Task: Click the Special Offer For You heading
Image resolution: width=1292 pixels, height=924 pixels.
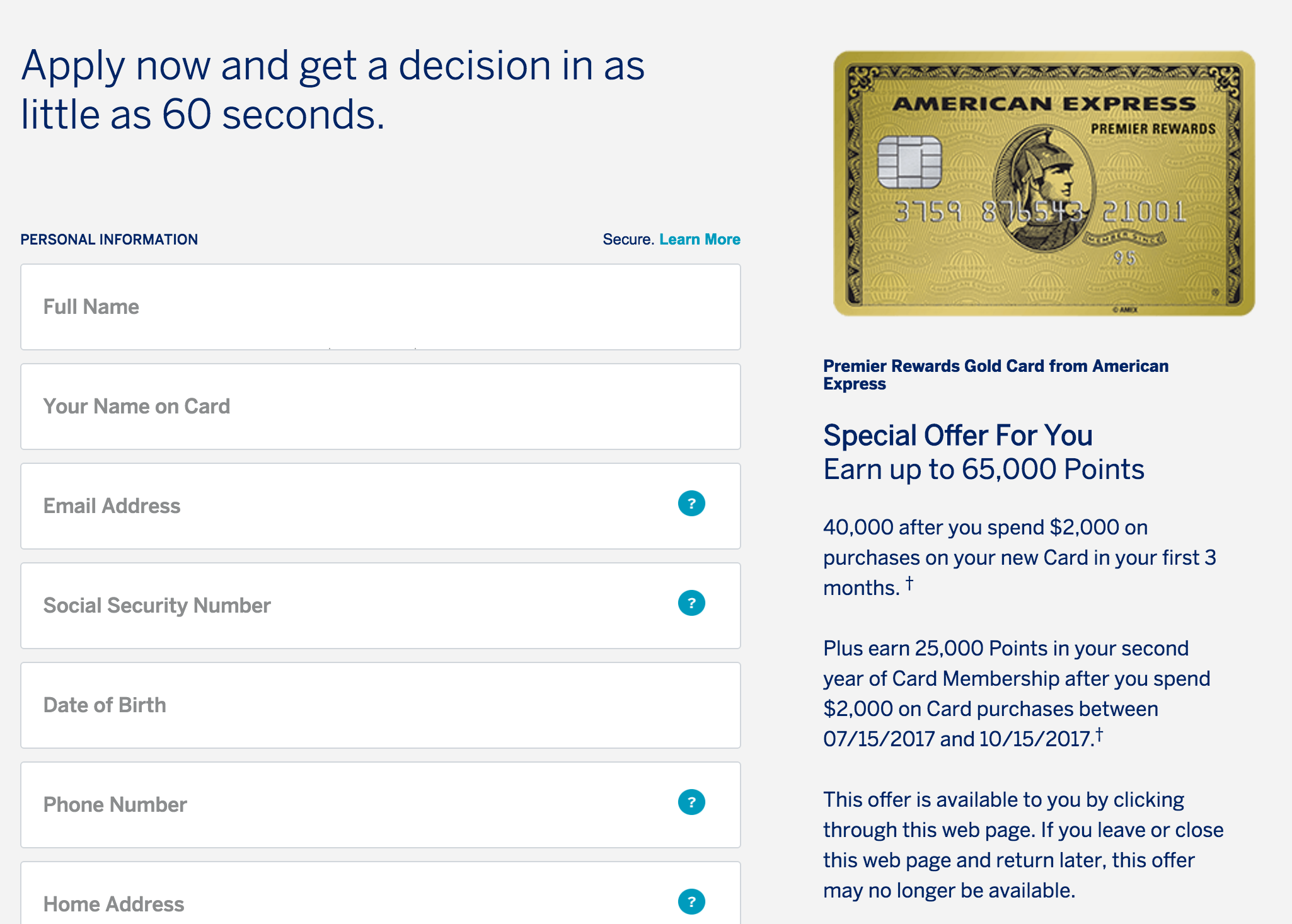Action: [958, 436]
